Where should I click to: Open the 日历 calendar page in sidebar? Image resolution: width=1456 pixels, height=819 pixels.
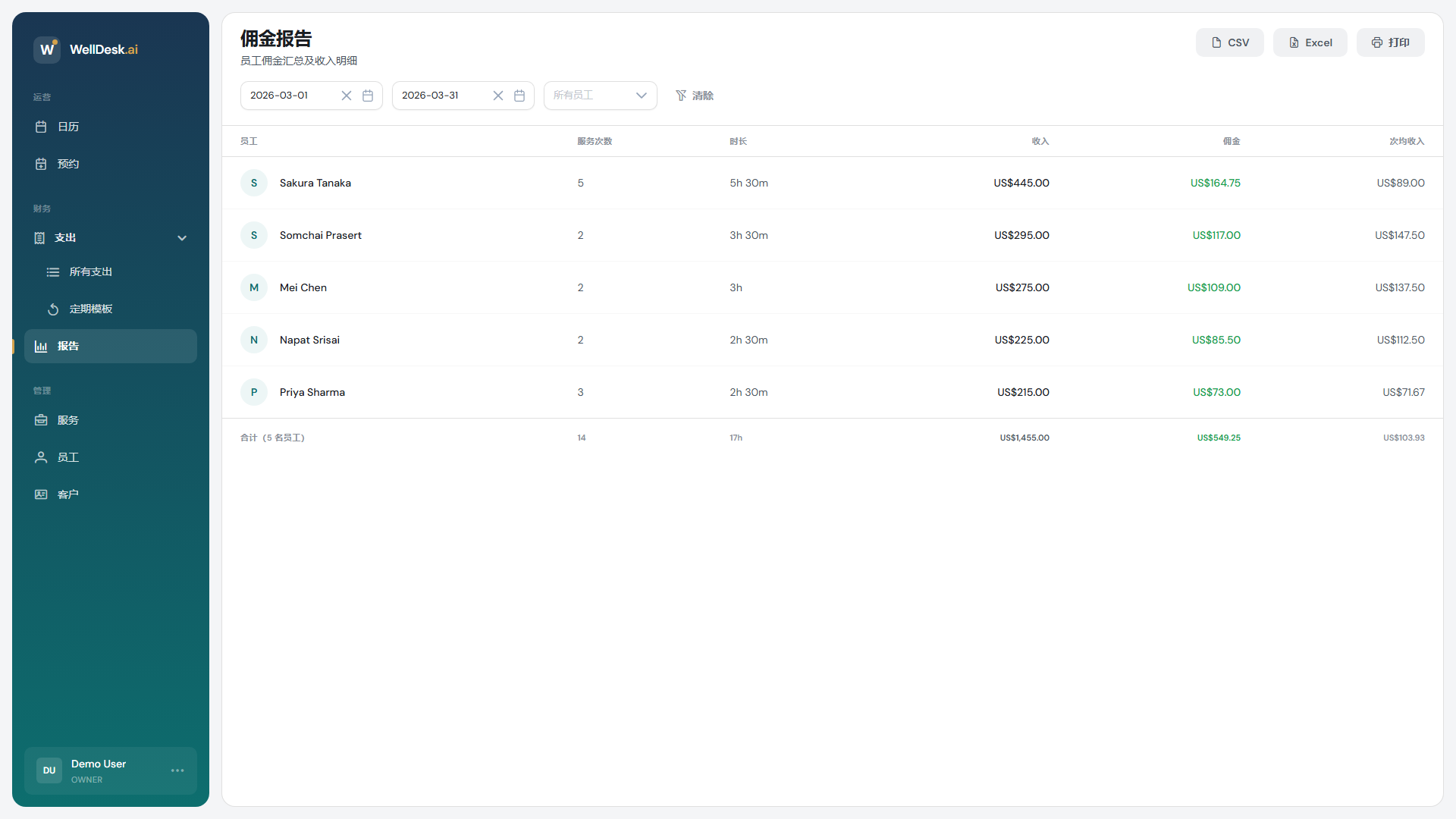68,127
